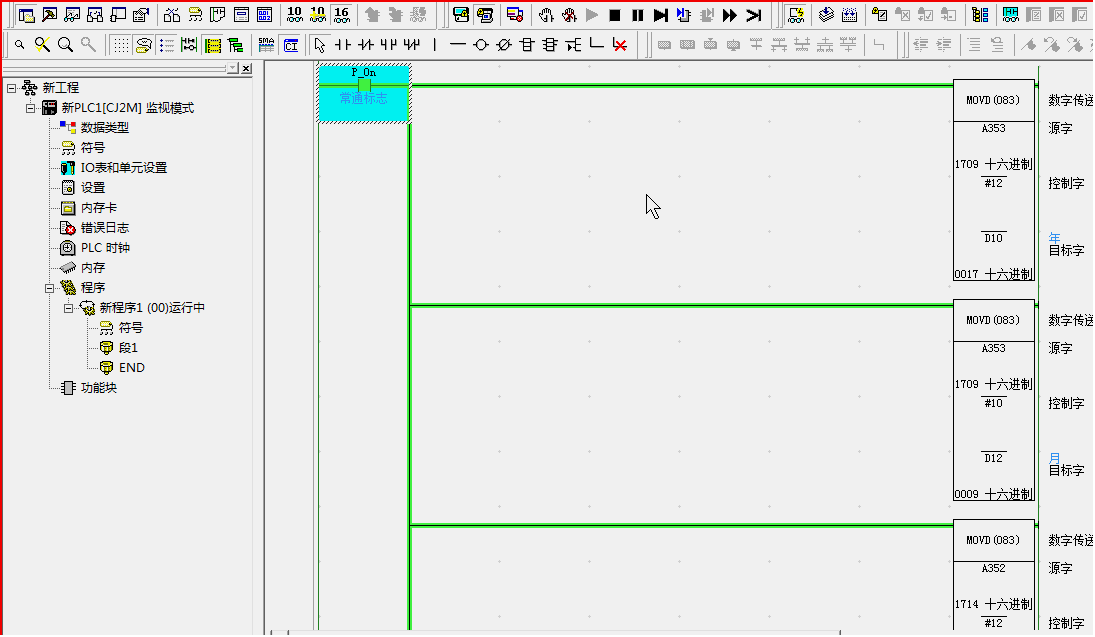Toggle hexadecimal monitor display (16)
The width and height of the screenshot is (1095, 637).
[341, 15]
